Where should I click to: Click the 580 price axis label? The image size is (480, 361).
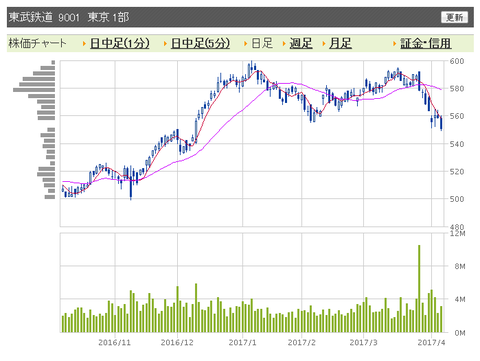click(457, 89)
